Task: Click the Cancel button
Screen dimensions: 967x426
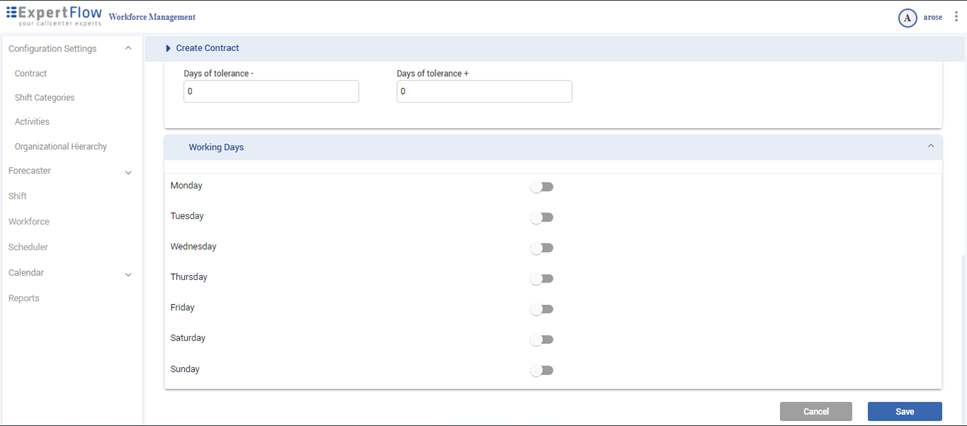Action: pyautogui.click(x=816, y=411)
